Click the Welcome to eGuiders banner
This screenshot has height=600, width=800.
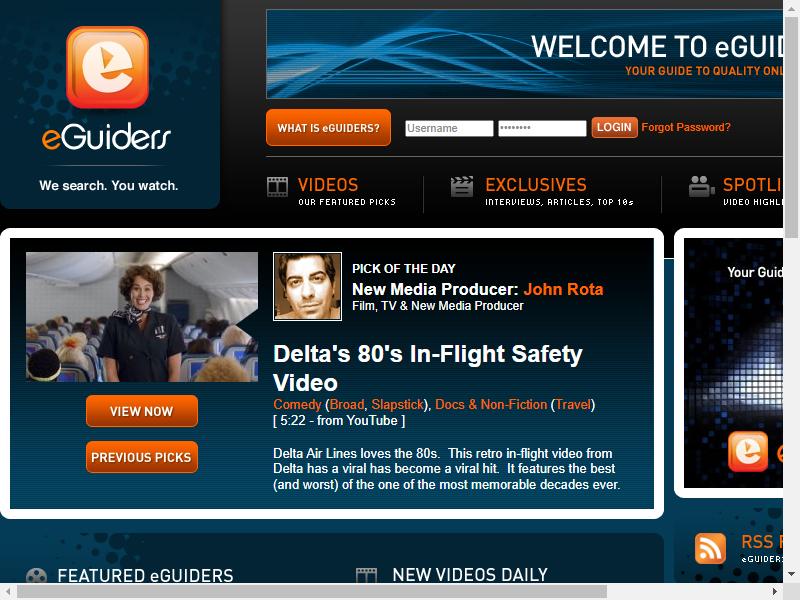click(524, 54)
